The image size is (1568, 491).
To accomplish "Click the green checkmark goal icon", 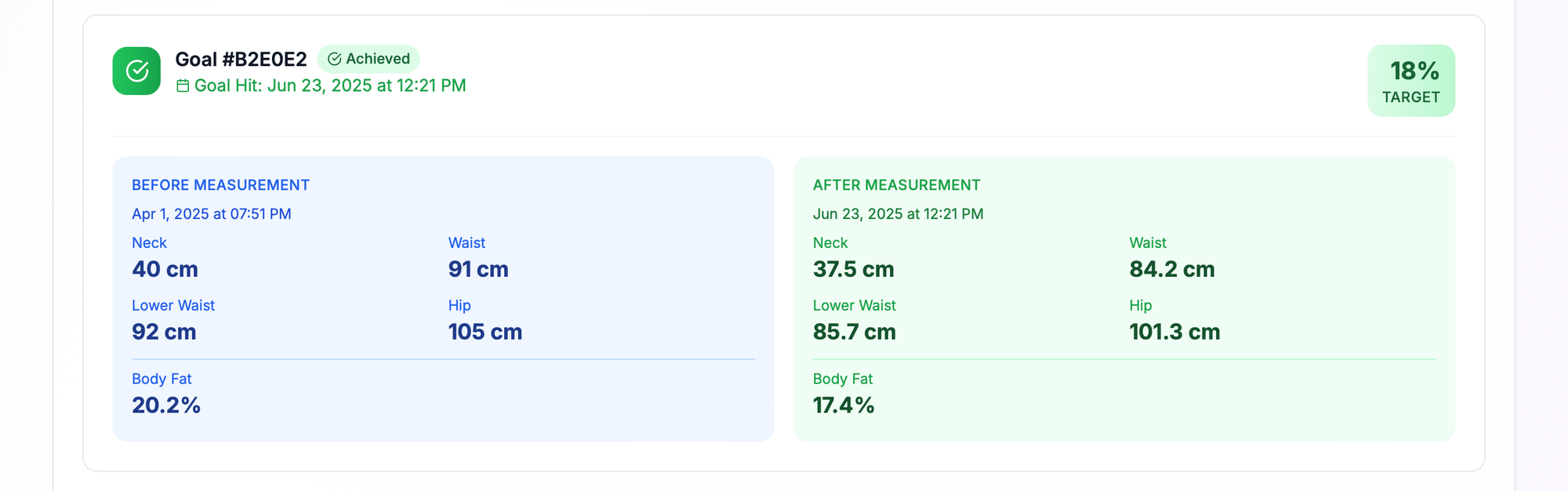I will coord(136,71).
